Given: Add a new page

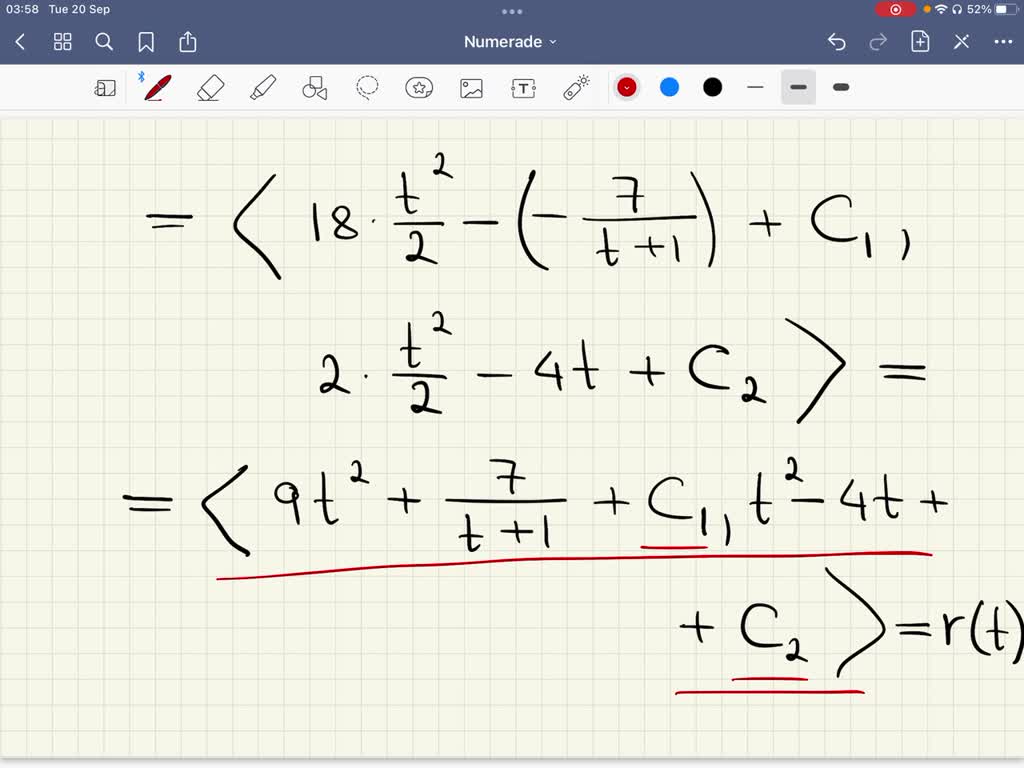Looking at the screenshot, I should coord(919,42).
